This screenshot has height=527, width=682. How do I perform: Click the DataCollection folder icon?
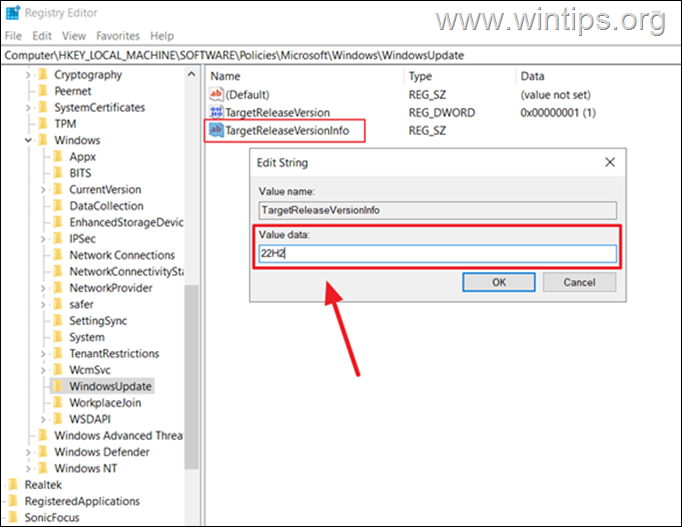coord(58,206)
